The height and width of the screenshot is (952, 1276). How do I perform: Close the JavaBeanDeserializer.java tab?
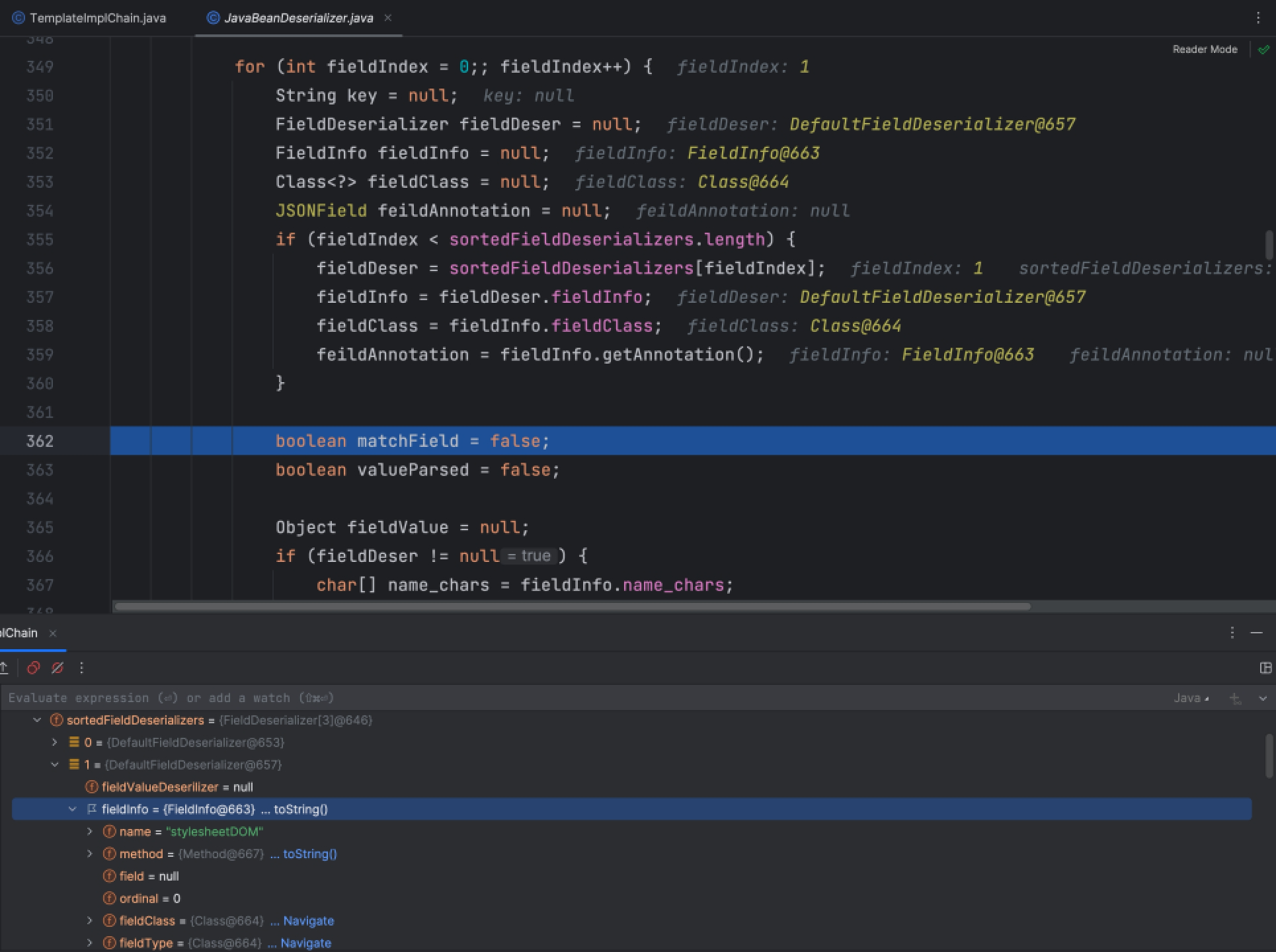388,18
